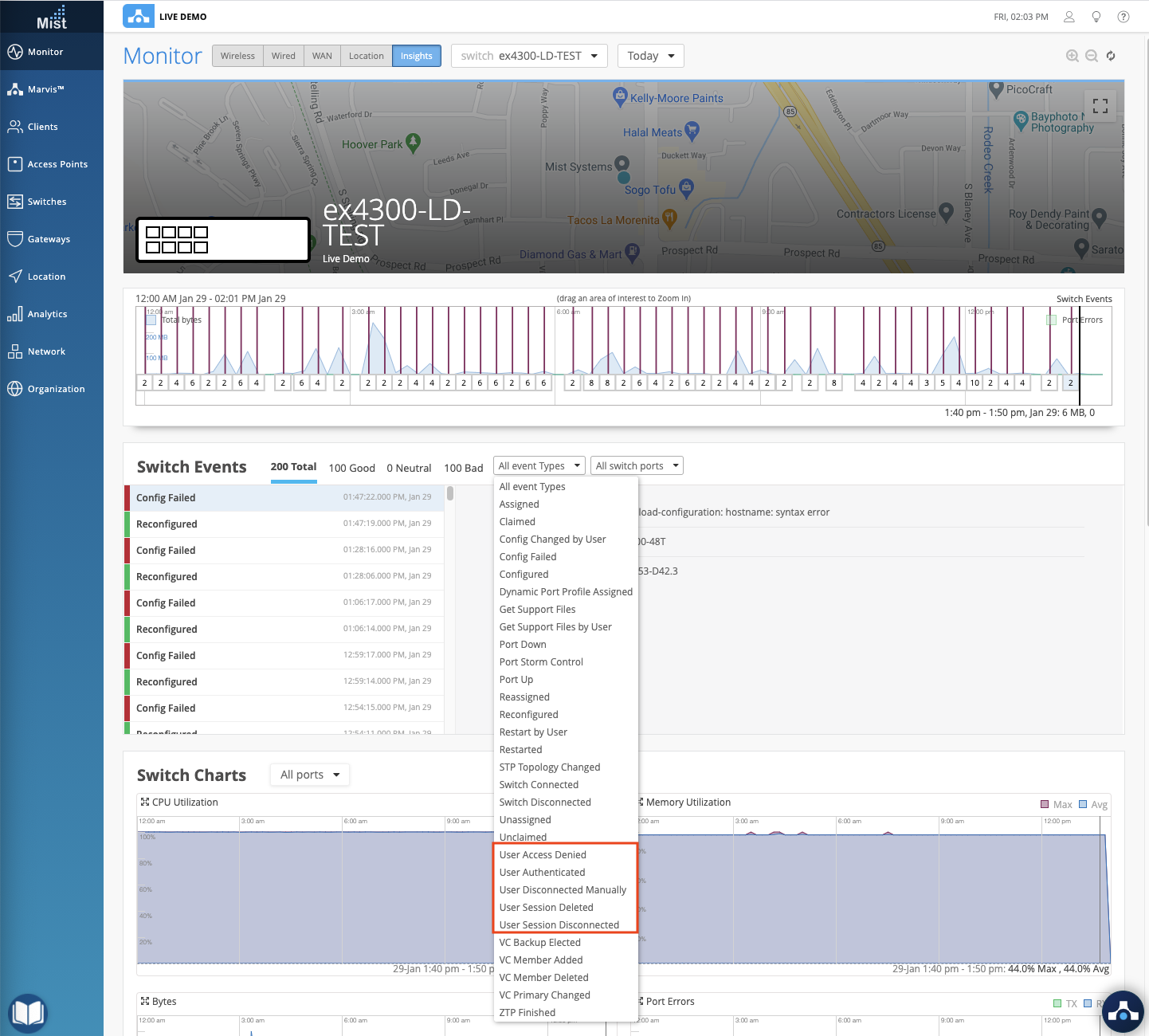Toggle the Port Errors legend checkbox
This screenshot has width=1149, height=1036.
click(1051, 320)
